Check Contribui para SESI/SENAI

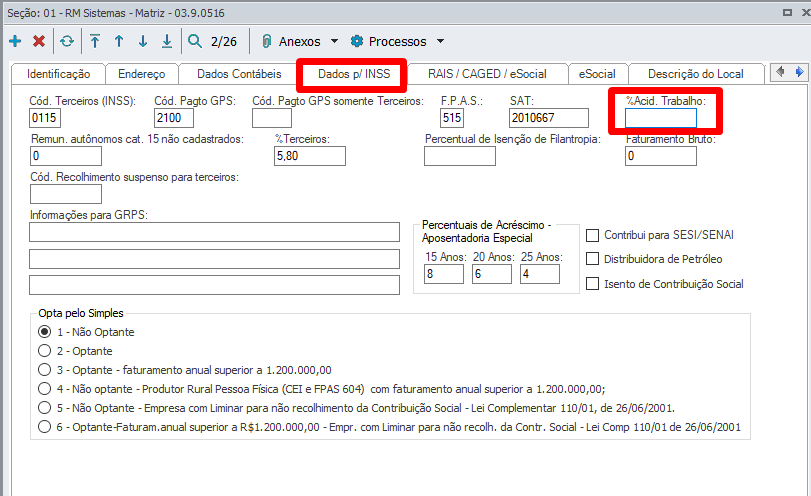point(592,235)
